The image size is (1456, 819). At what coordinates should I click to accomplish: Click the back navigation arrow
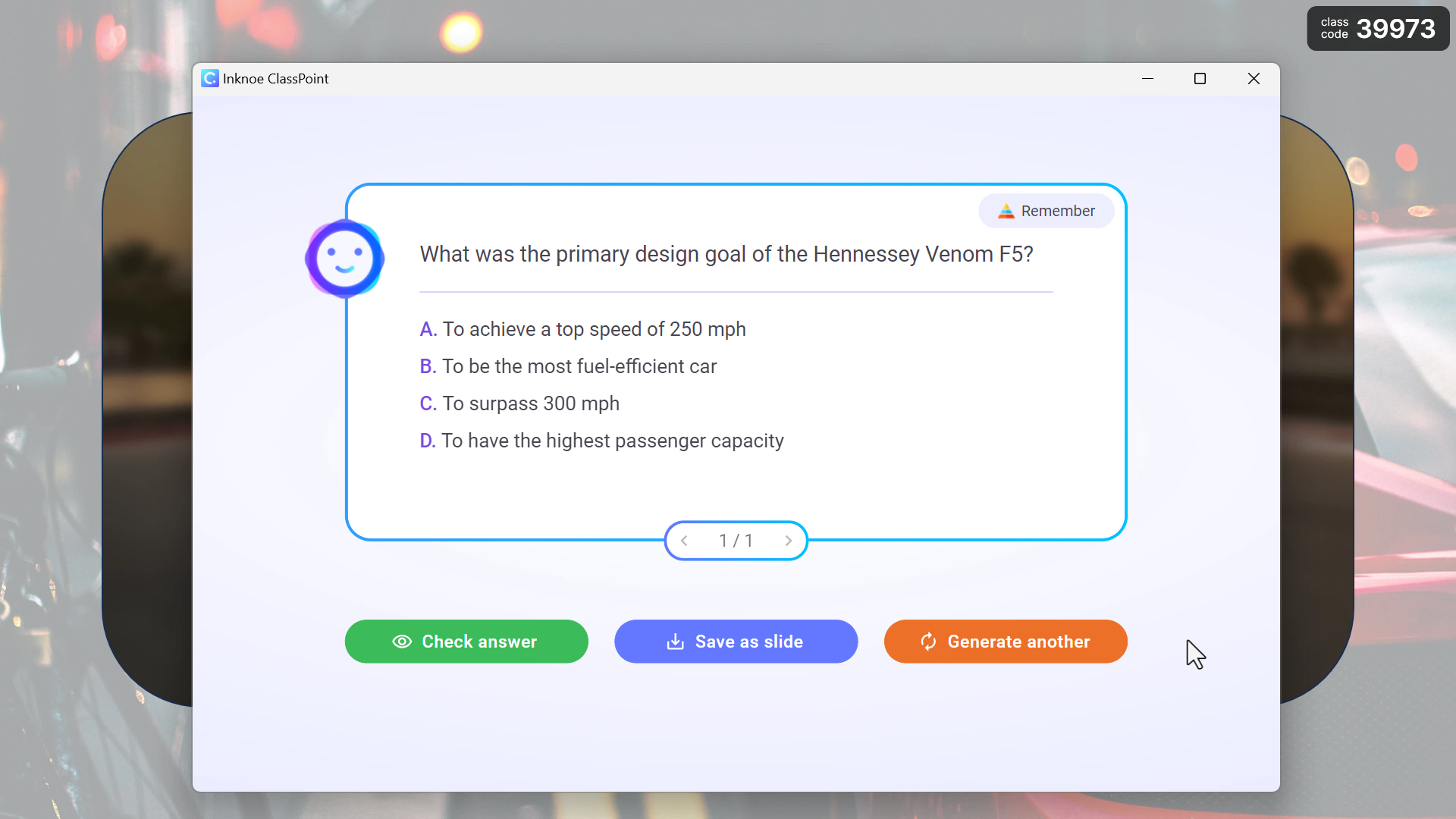pyautogui.click(x=685, y=540)
